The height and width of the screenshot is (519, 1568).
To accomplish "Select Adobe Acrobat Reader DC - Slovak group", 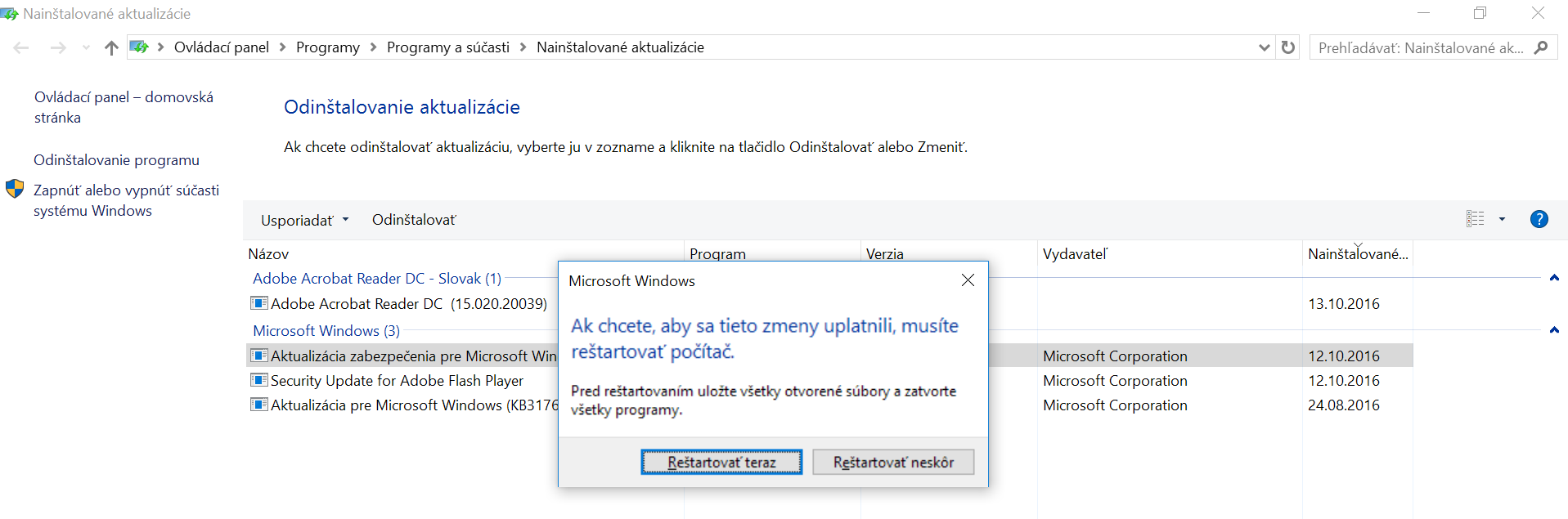I will click(x=377, y=279).
